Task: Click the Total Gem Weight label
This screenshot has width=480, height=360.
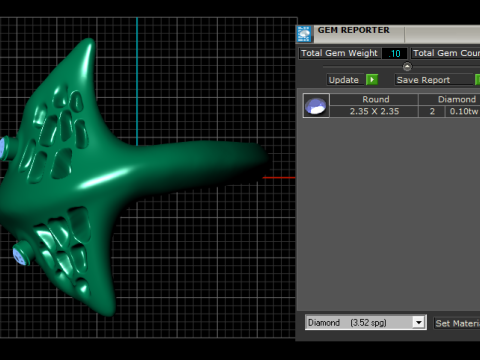Action: (x=339, y=53)
